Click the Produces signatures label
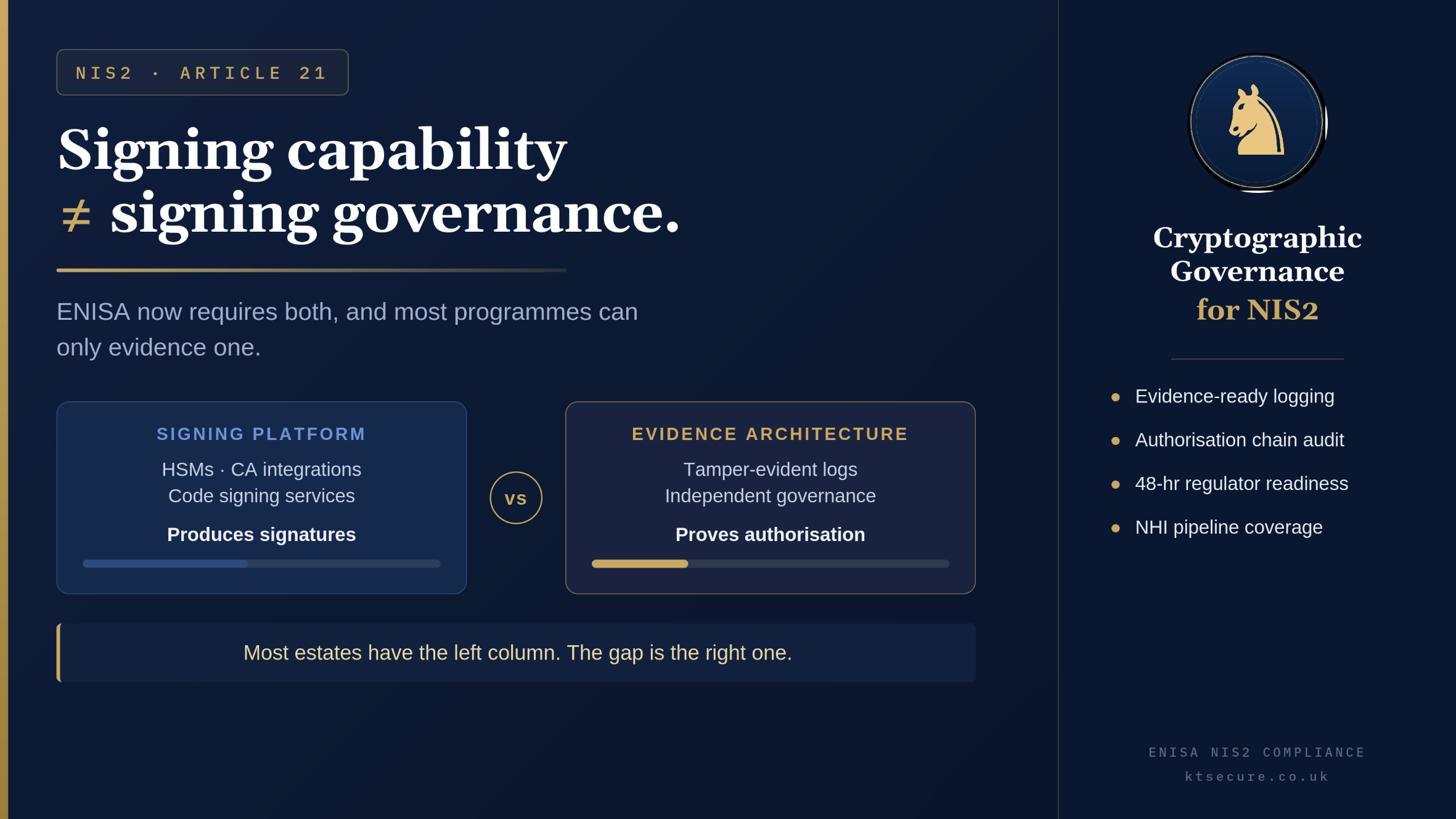Screen dimensions: 1456x819 tap(261, 534)
